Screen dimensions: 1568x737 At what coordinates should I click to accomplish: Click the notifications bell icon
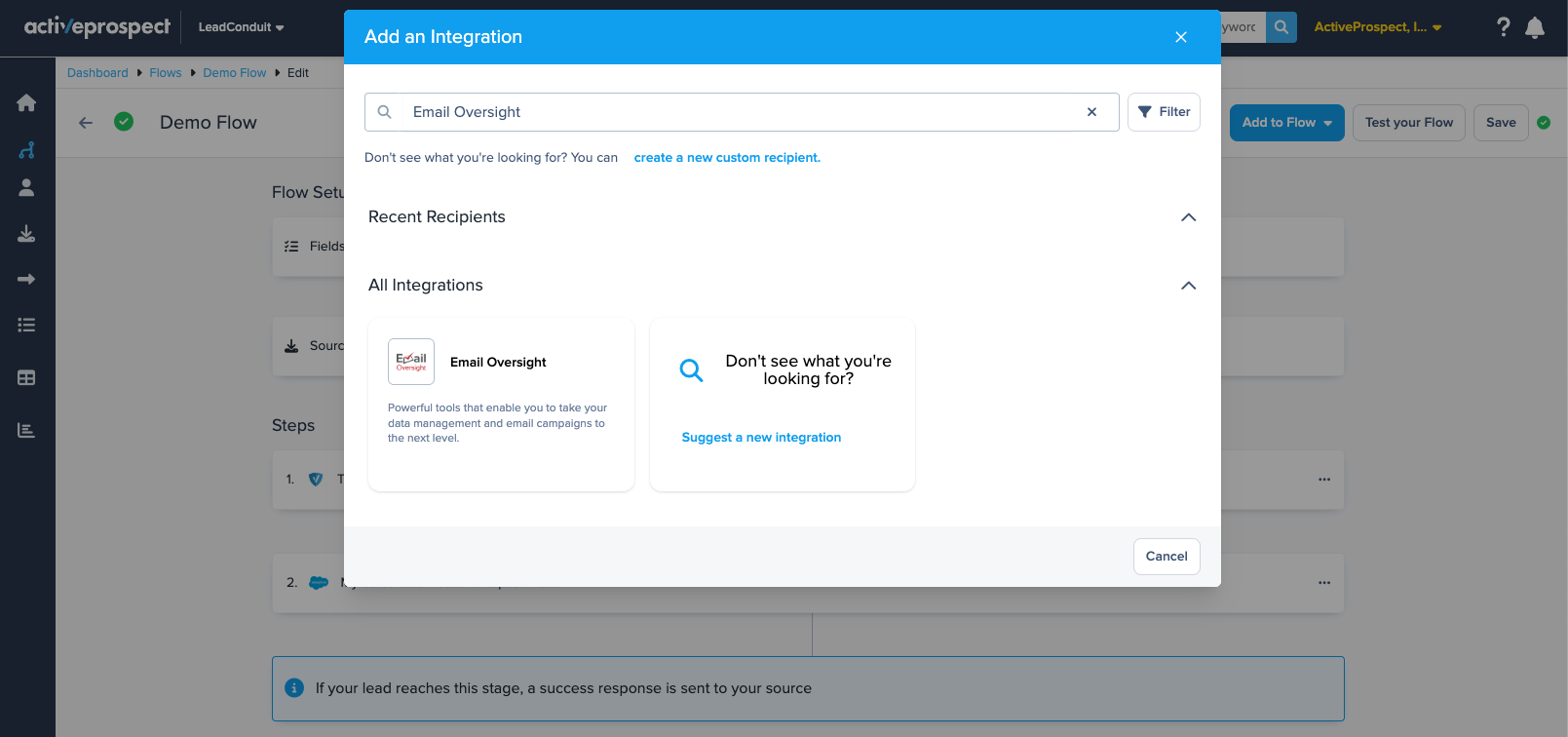click(x=1535, y=27)
